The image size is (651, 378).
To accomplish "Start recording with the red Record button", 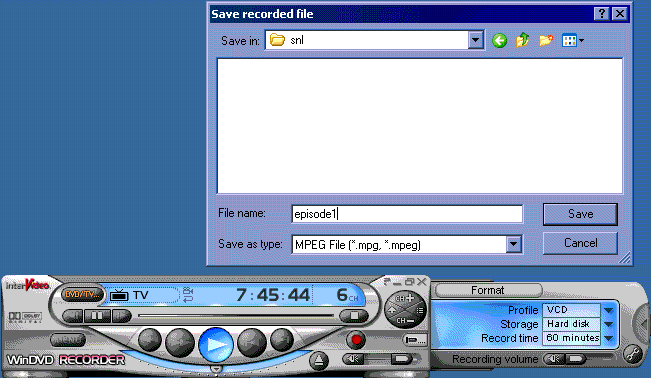I will click(356, 340).
